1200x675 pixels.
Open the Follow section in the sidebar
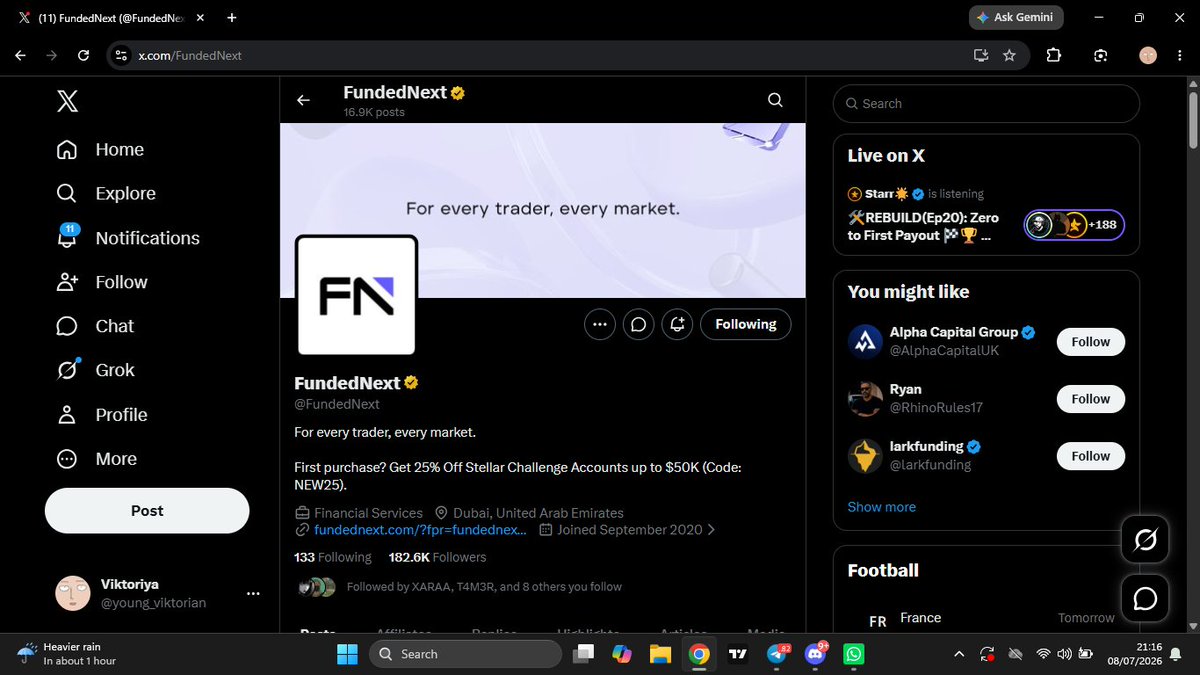tap(102, 282)
